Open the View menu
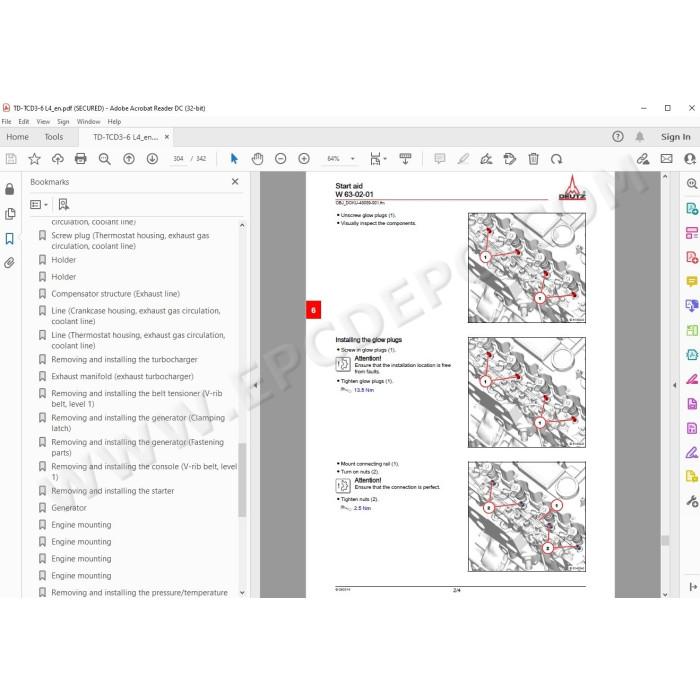 (43, 121)
